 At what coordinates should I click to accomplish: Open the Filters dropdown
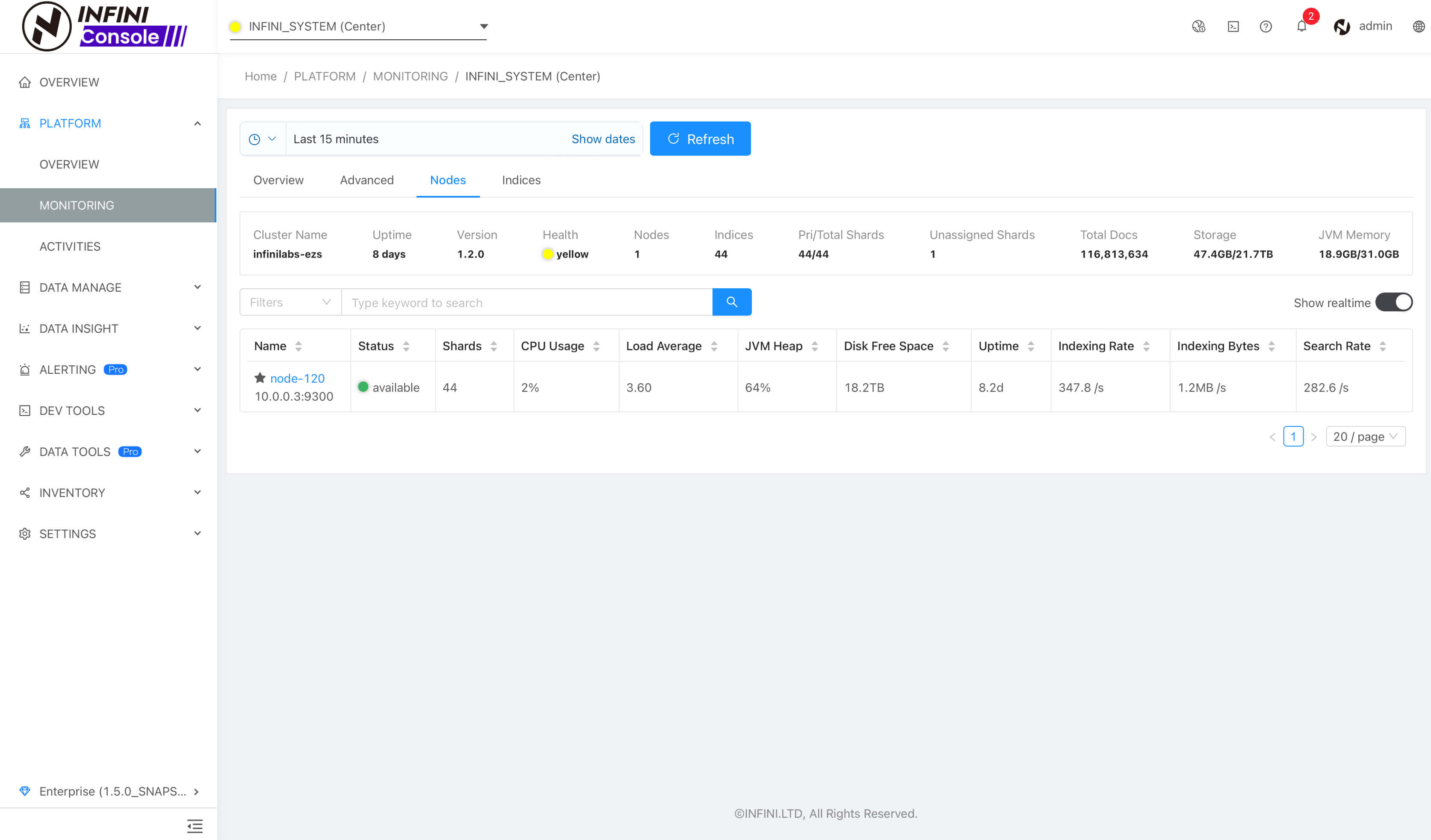(290, 302)
